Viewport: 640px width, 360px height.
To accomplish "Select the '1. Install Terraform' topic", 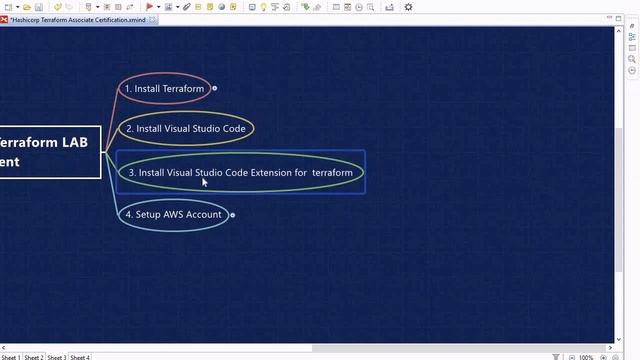I will tap(164, 89).
